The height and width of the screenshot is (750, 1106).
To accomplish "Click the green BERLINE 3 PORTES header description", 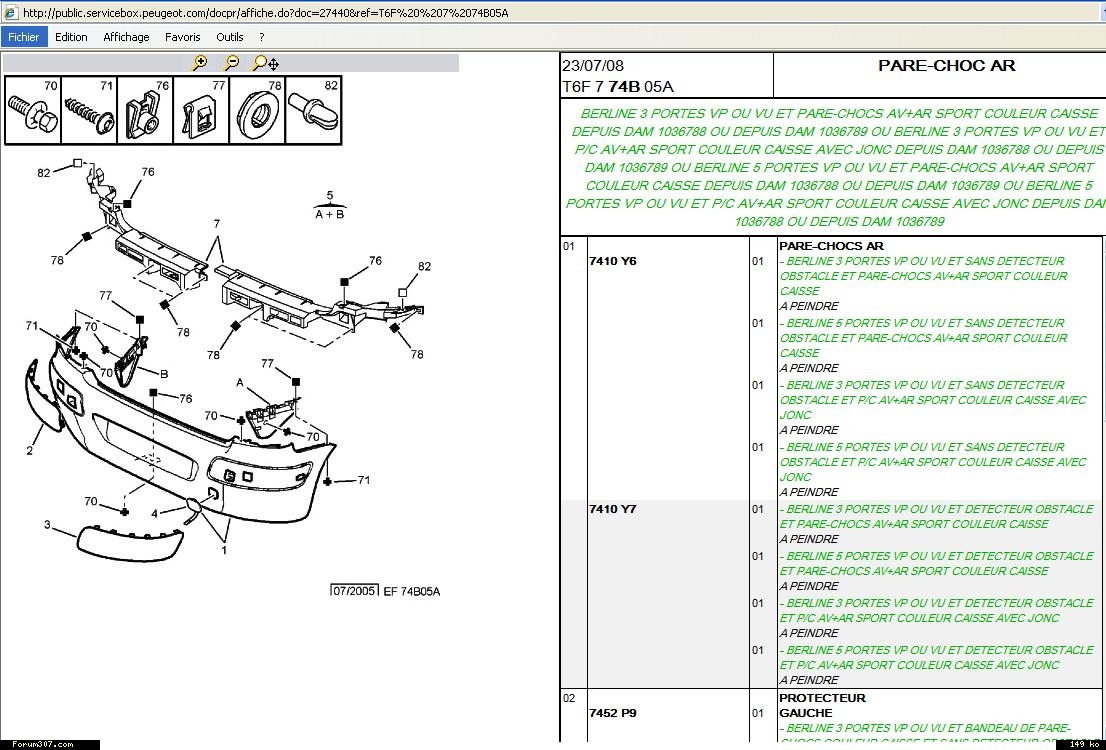I will tap(836, 167).
